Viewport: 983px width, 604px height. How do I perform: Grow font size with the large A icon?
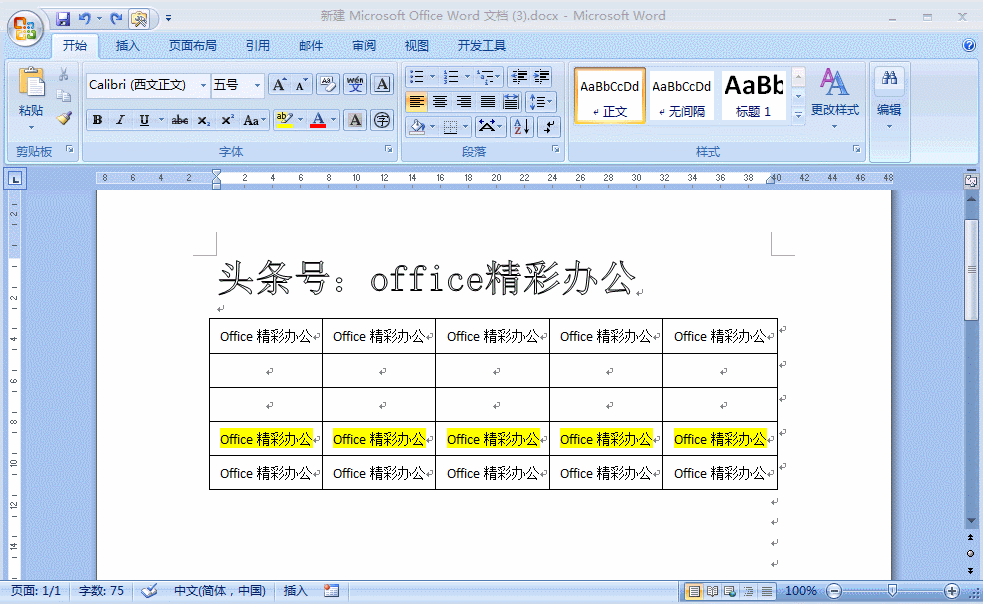tap(280, 85)
